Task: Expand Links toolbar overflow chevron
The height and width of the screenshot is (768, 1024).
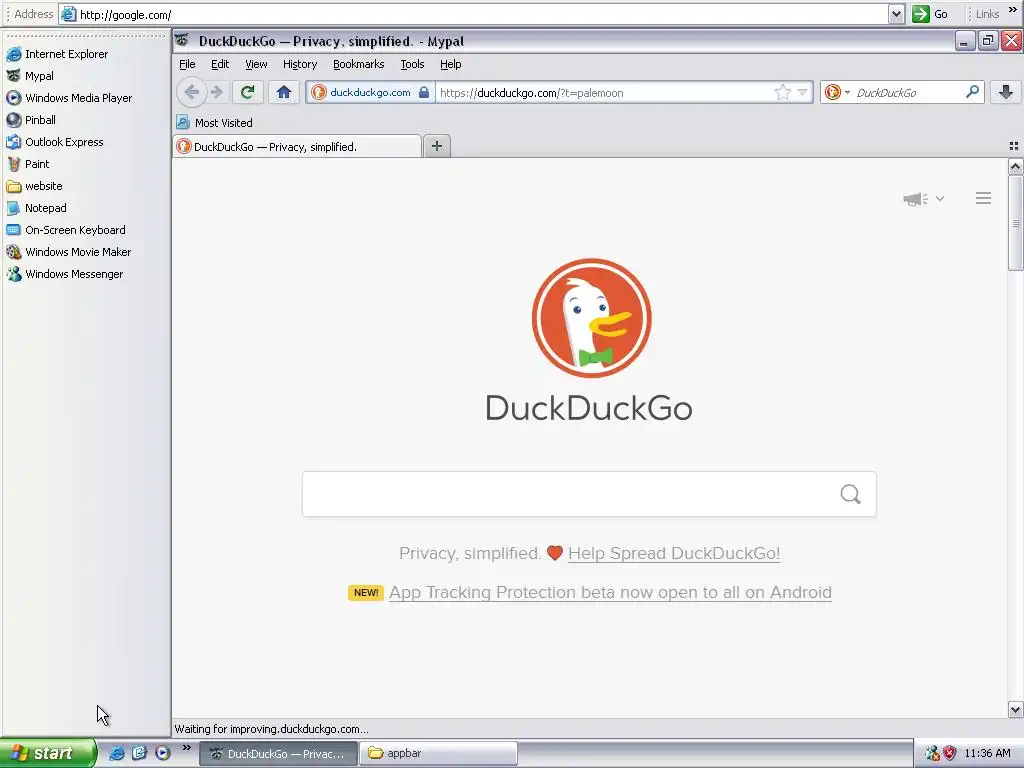Action: click(x=1013, y=10)
